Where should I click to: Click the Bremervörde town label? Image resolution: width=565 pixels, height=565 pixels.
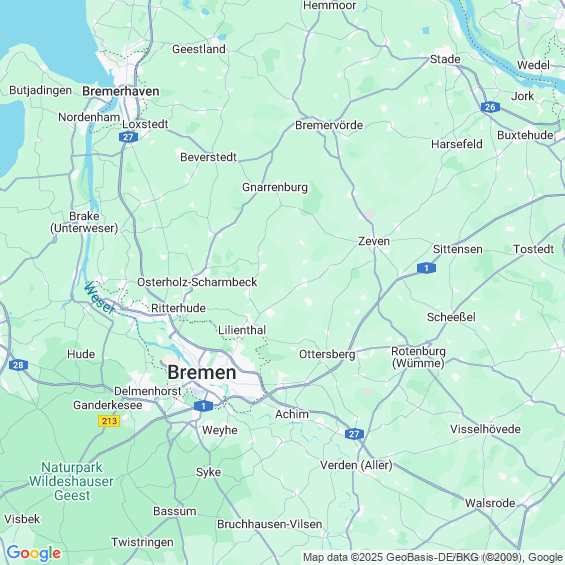[329, 125]
